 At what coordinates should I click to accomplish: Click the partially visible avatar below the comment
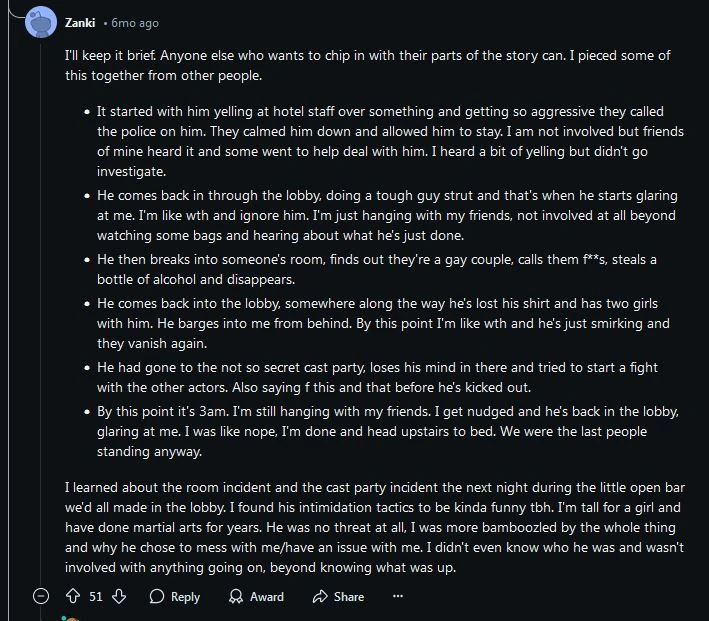tap(70, 617)
